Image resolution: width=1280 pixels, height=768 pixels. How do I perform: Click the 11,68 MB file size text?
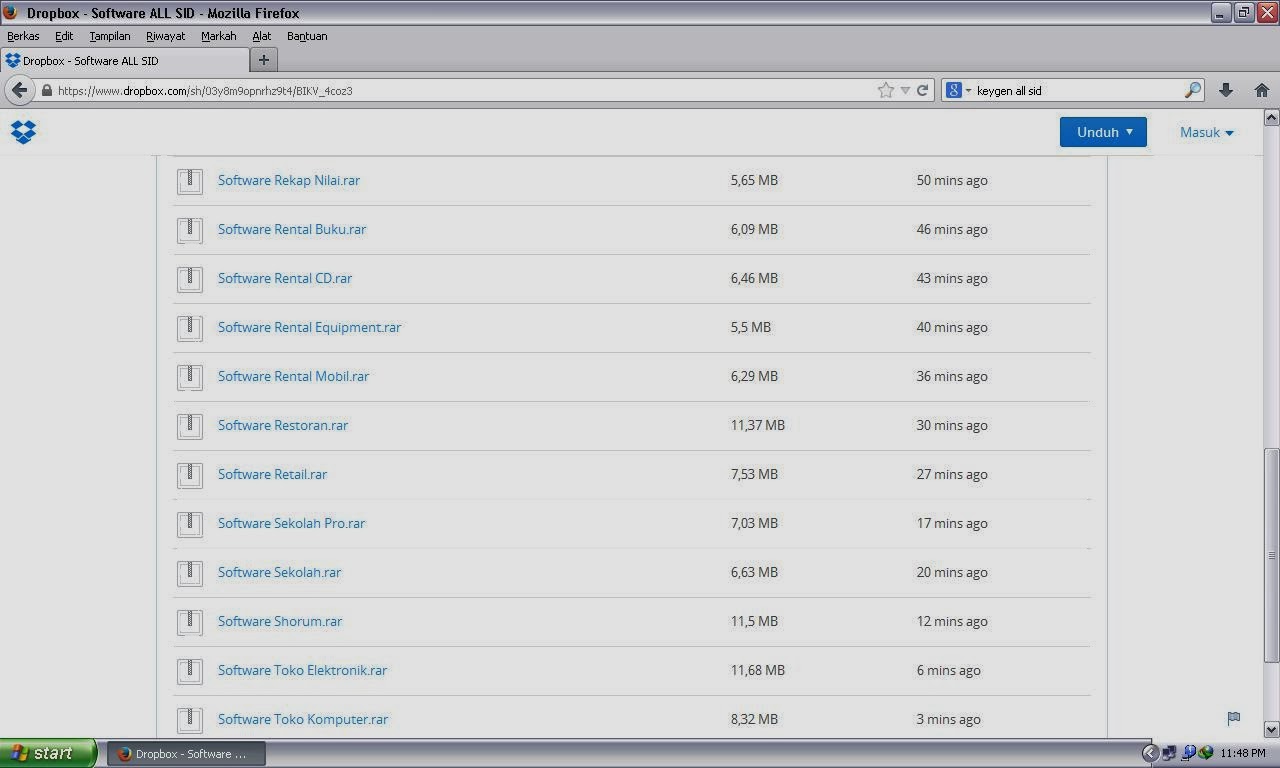[757, 670]
